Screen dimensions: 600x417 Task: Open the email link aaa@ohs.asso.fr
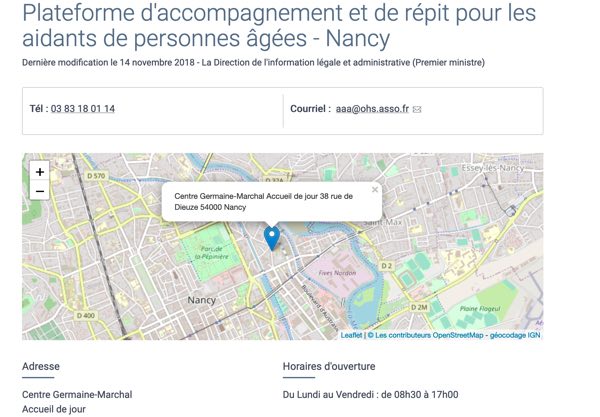coord(372,109)
